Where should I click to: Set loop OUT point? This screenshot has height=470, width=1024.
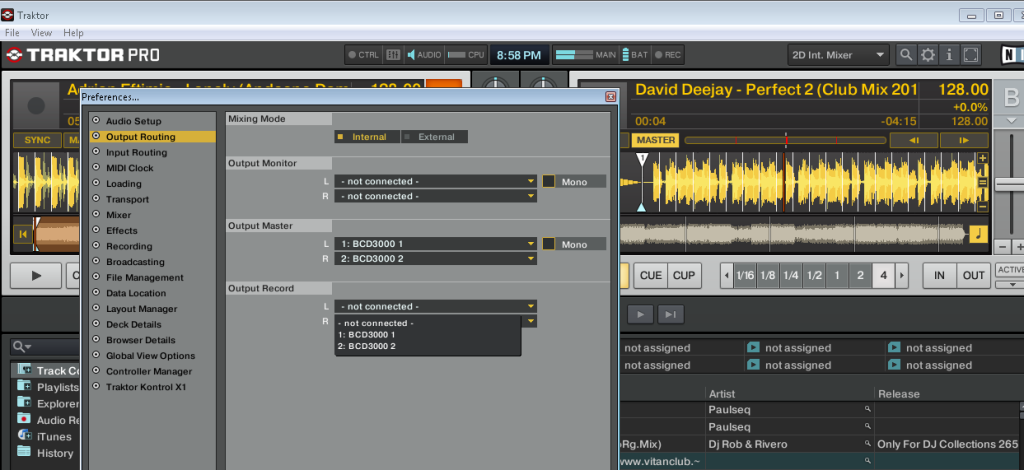point(974,275)
